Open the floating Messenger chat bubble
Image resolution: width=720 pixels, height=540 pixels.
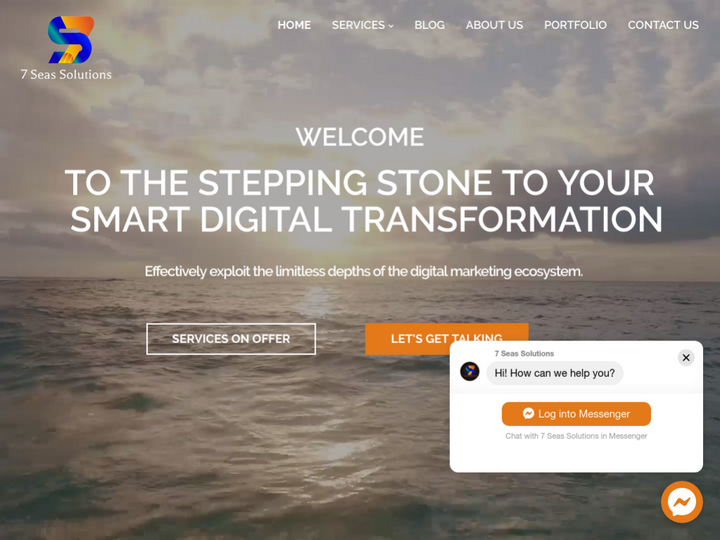[681, 502]
